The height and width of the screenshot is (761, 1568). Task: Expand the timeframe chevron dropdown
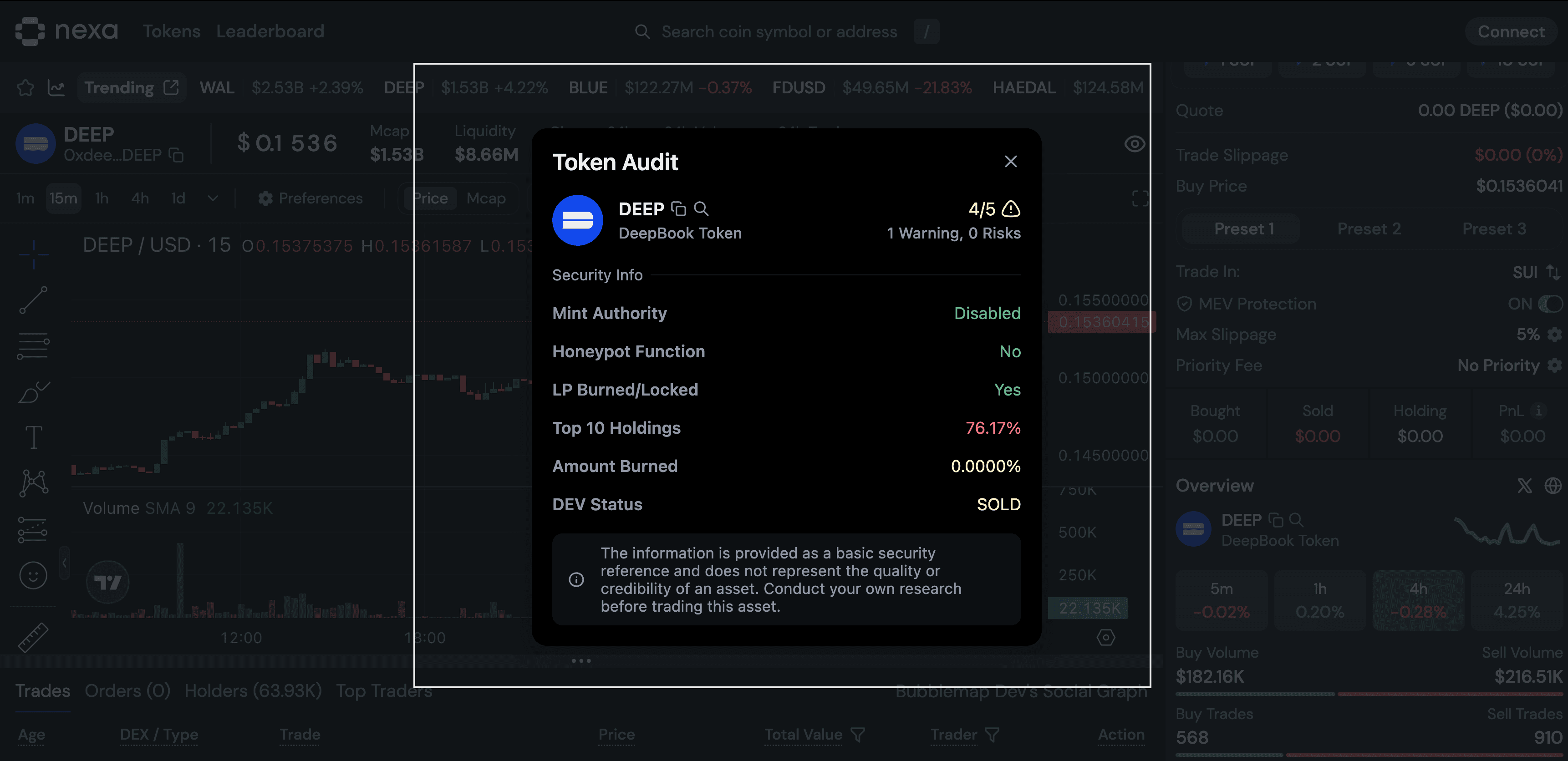click(x=213, y=198)
